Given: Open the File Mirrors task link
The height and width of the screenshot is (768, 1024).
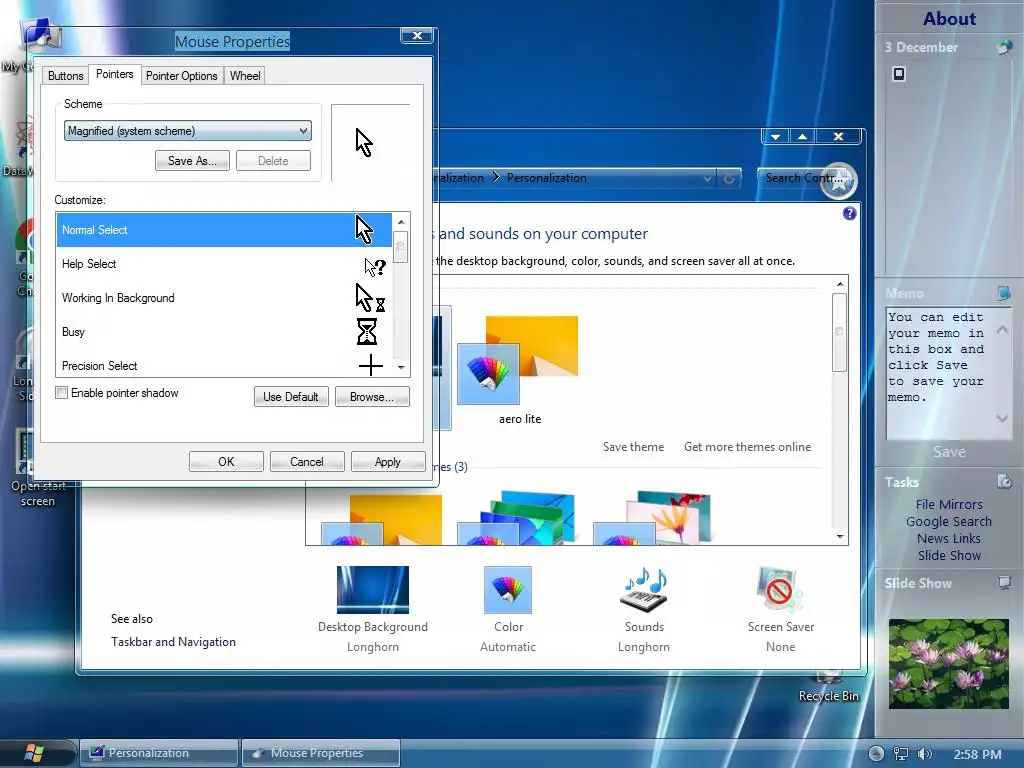Looking at the screenshot, I should pyautogui.click(x=949, y=504).
